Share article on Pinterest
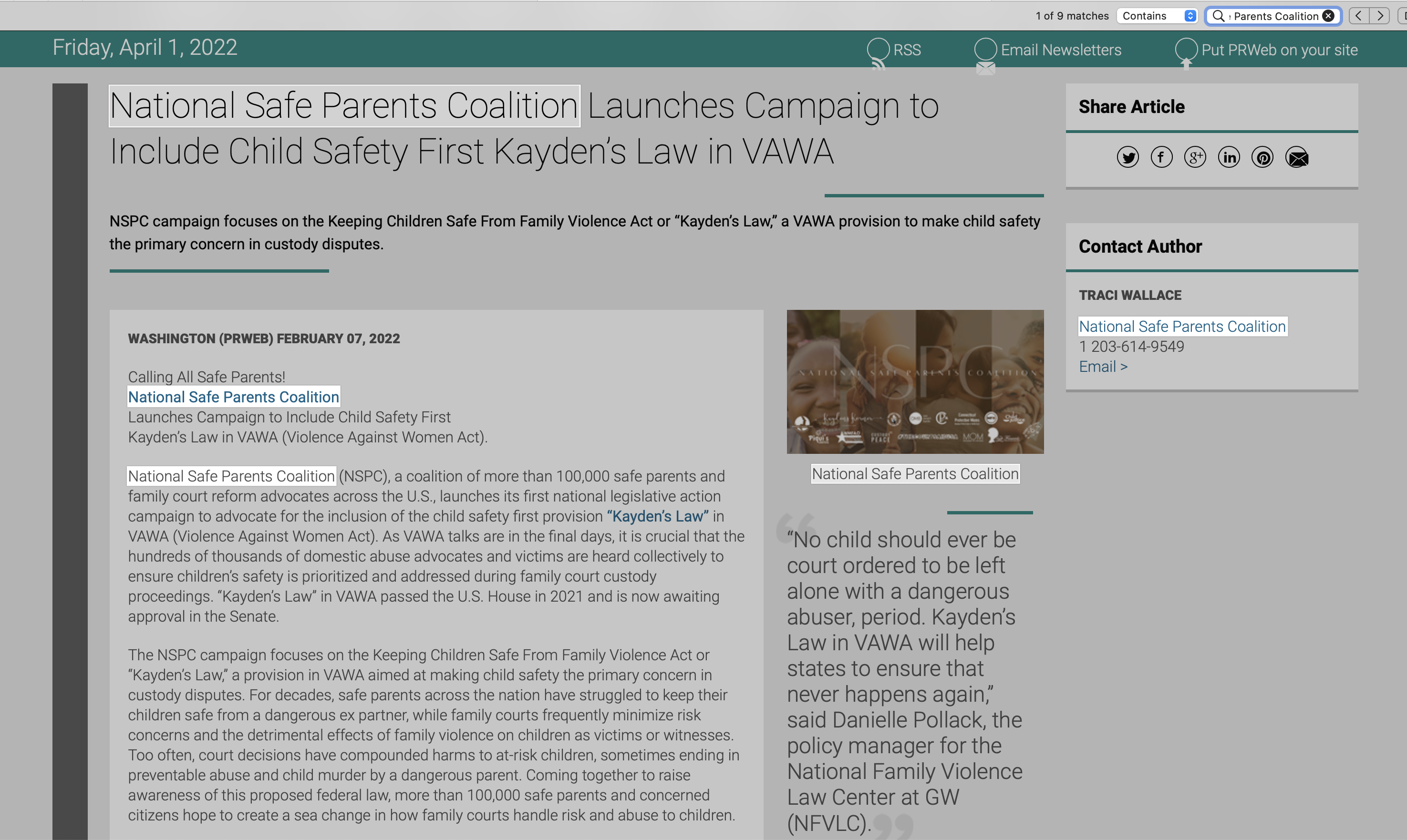The width and height of the screenshot is (1407, 840). [1262, 157]
